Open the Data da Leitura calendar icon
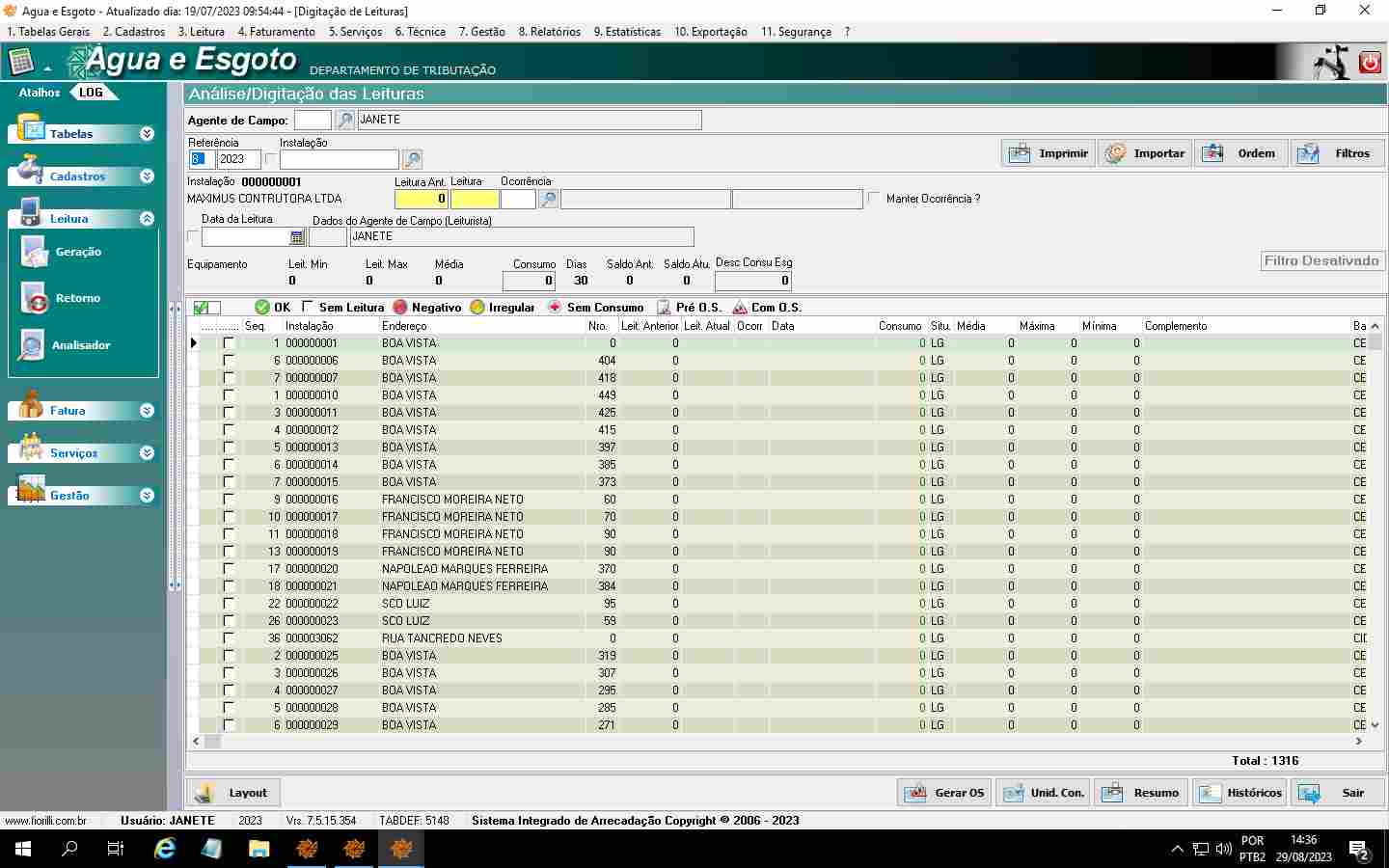Viewport: 1389px width, 868px height. [297, 237]
